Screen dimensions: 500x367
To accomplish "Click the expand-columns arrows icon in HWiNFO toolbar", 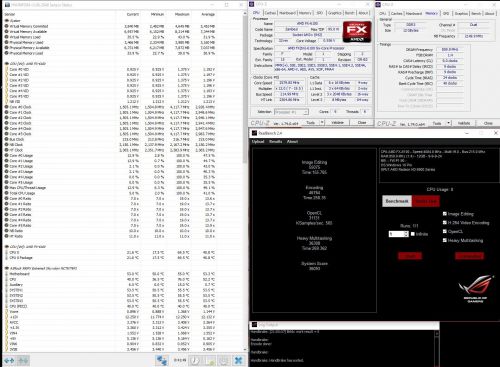I will coord(9,360).
